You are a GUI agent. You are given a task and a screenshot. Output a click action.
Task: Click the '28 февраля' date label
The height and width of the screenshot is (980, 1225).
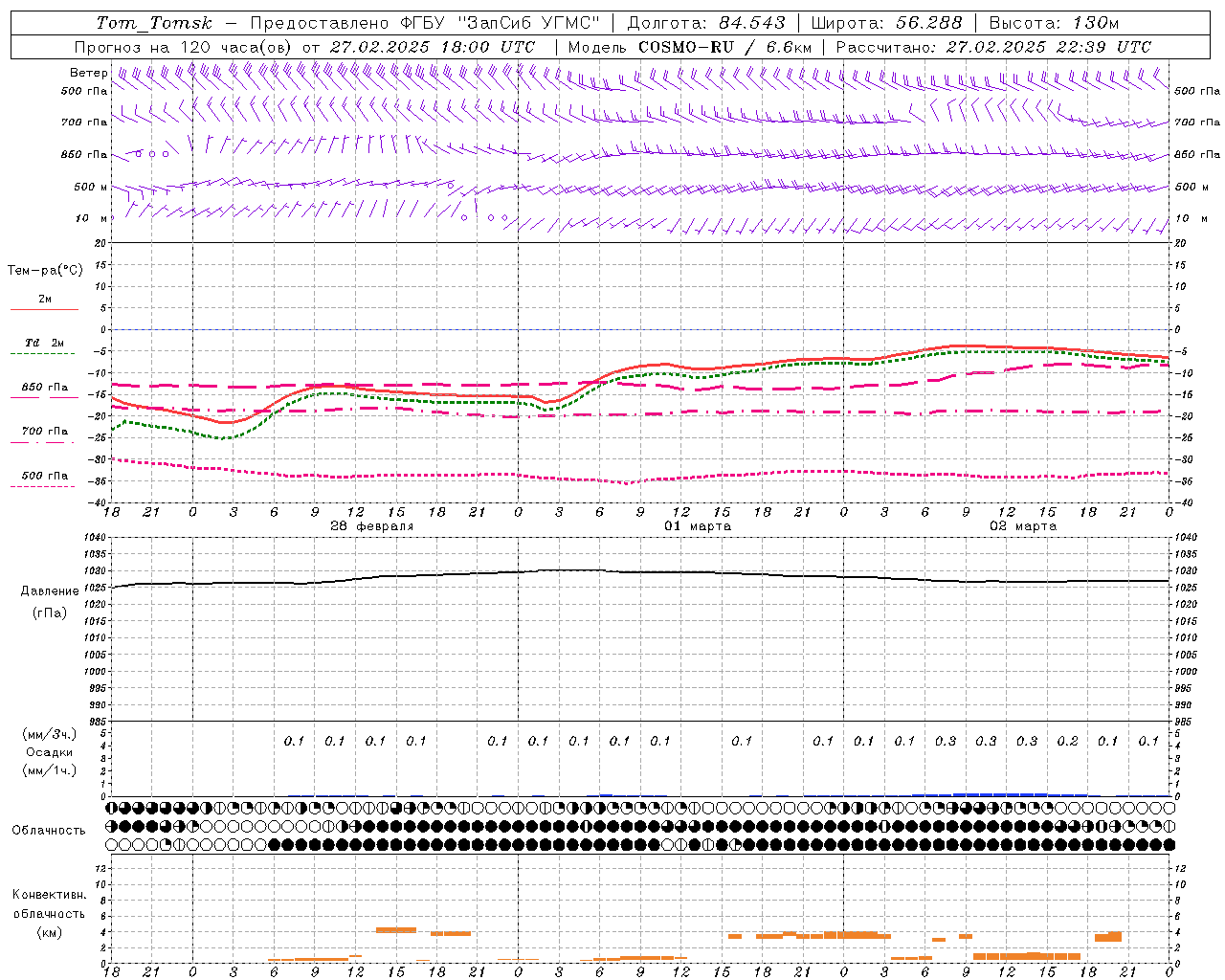[x=372, y=526]
